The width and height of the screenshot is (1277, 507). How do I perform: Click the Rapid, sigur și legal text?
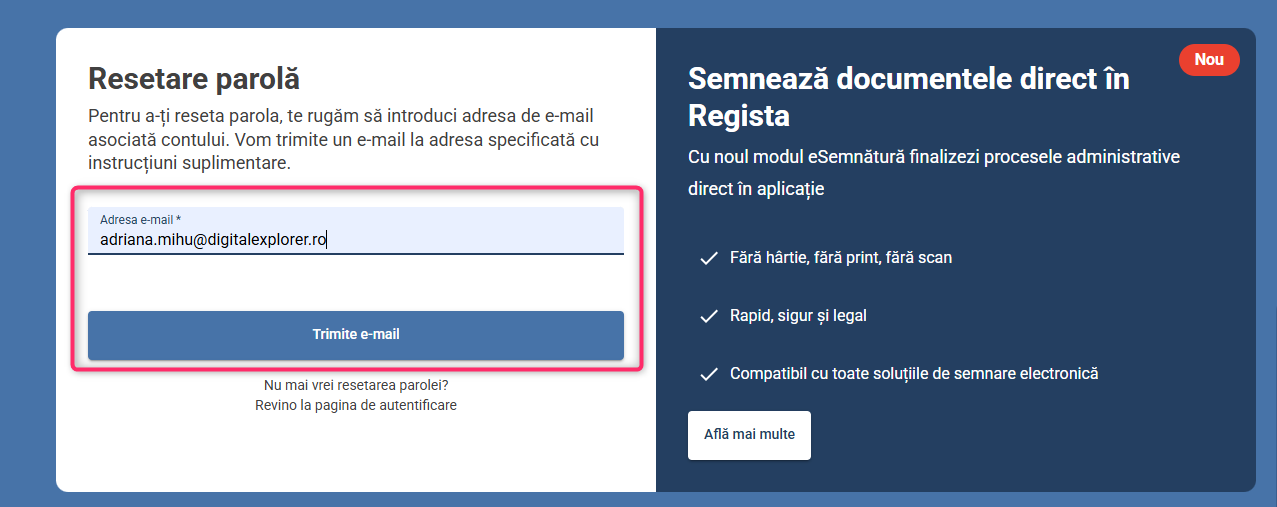click(x=798, y=316)
